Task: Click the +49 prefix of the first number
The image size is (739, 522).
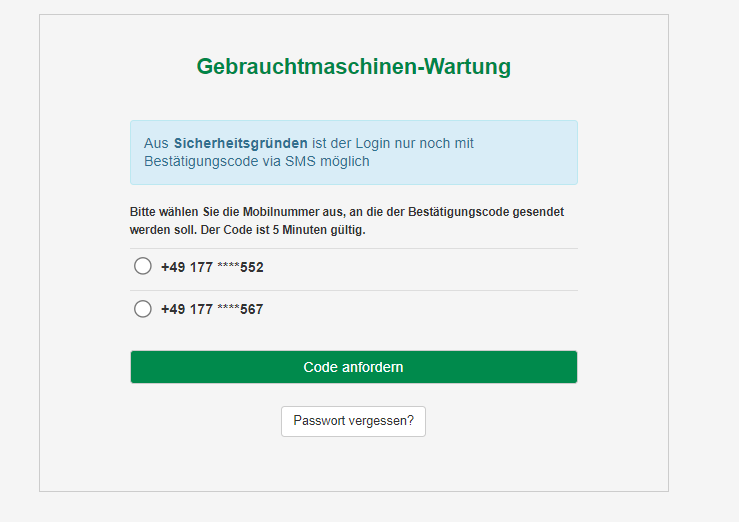Action: click(173, 267)
